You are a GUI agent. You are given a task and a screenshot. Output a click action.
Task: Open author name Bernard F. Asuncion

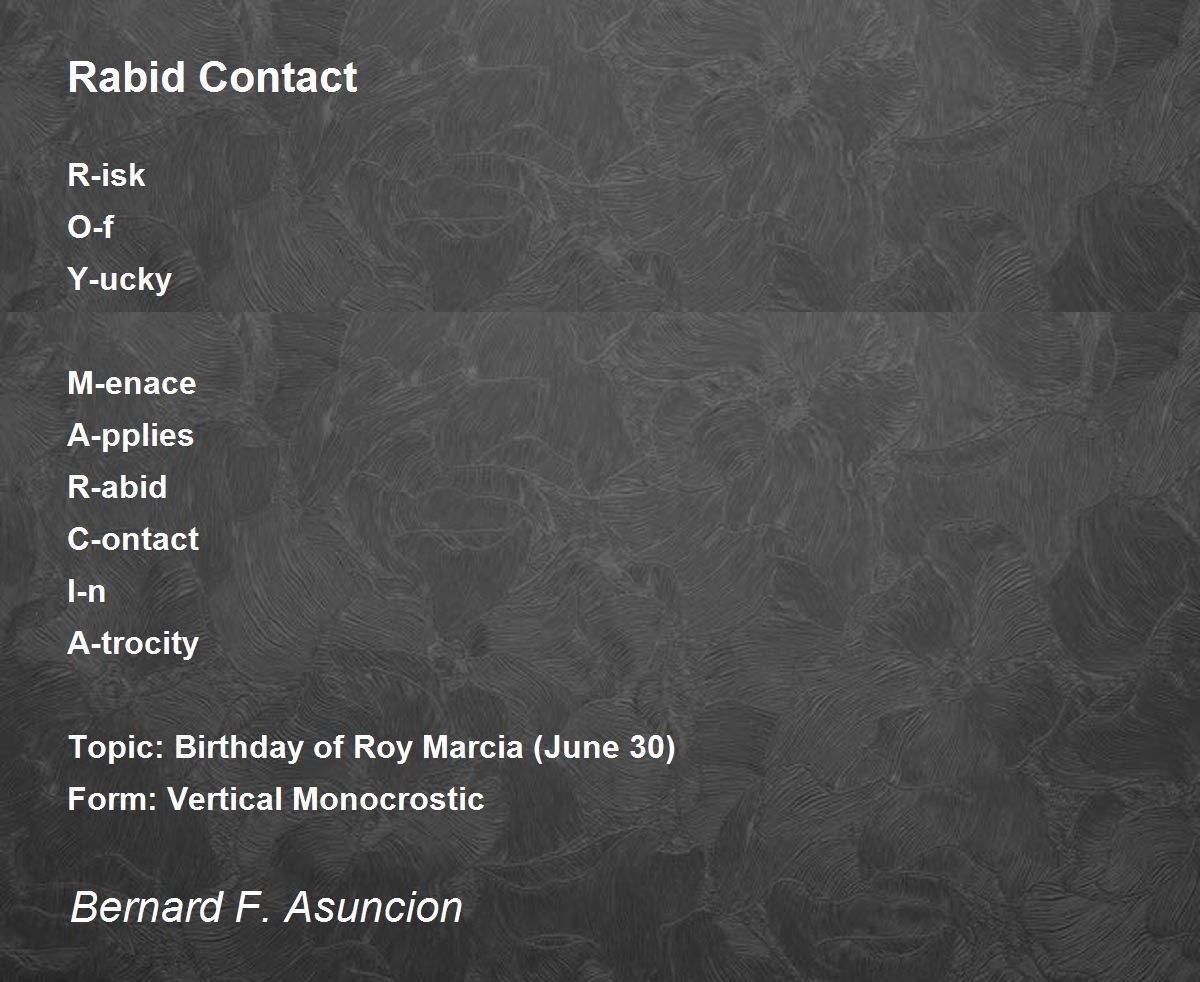click(x=266, y=907)
